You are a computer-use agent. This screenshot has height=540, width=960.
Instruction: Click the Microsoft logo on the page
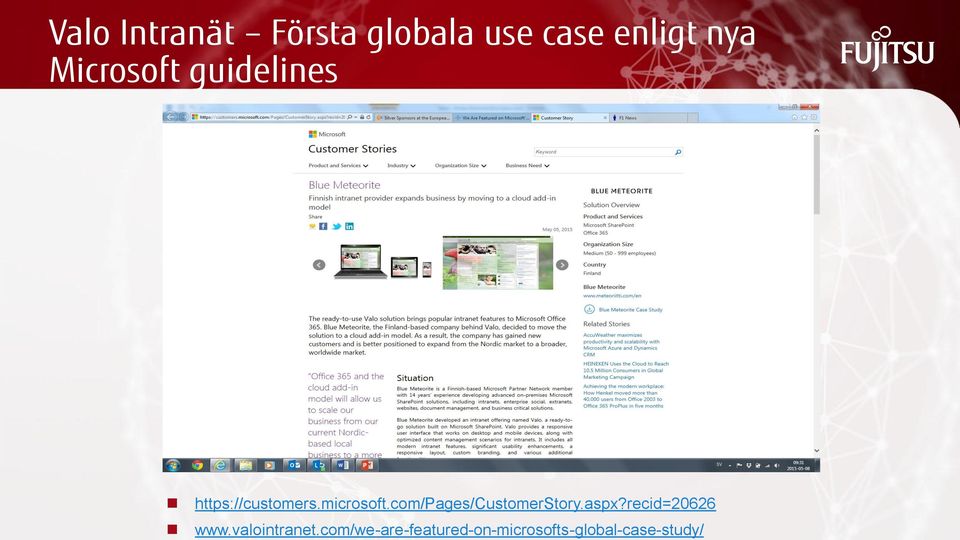[327, 134]
